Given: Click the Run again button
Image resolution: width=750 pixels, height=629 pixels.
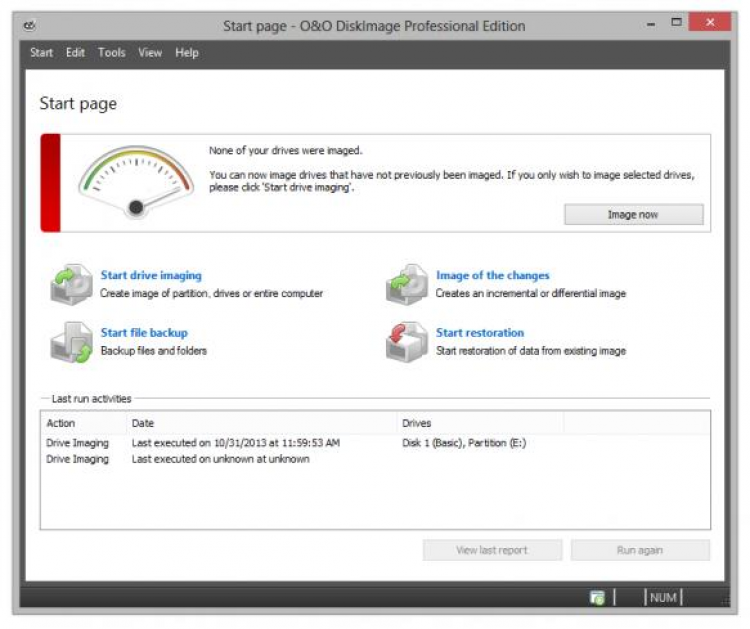Looking at the screenshot, I should pyautogui.click(x=640, y=550).
